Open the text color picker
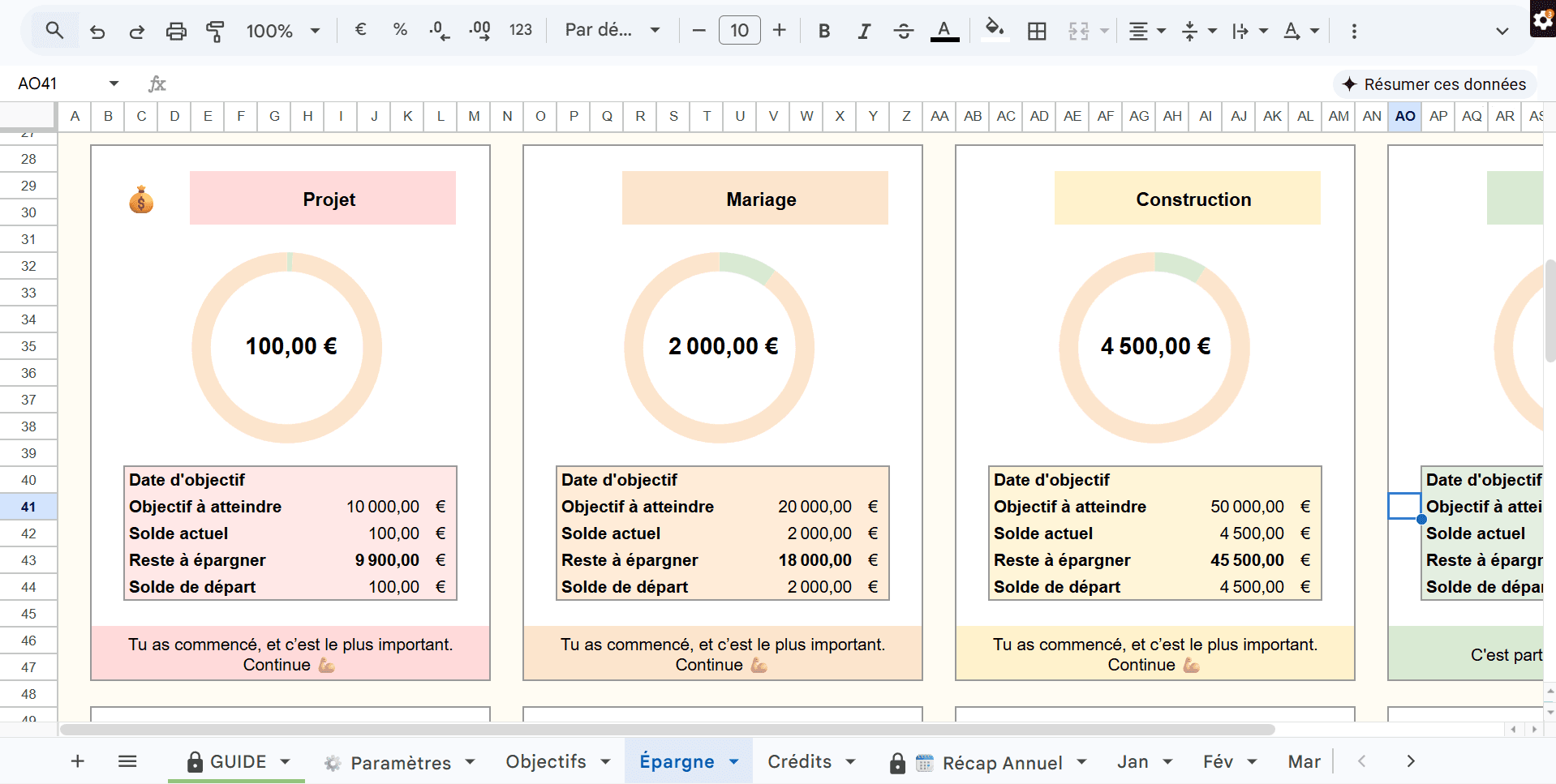This screenshot has width=1556, height=784. coord(943,31)
